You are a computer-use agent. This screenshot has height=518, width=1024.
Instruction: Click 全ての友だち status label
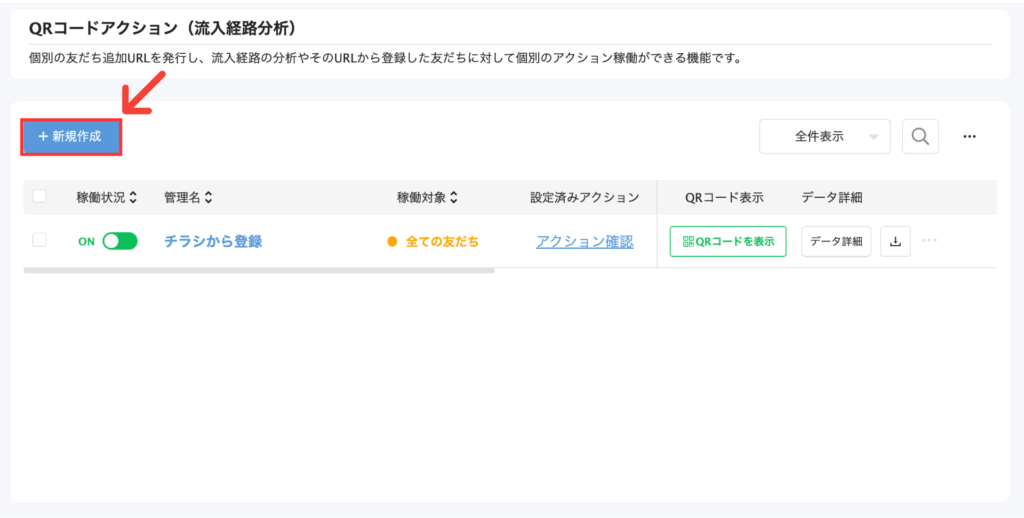[x=442, y=242]
